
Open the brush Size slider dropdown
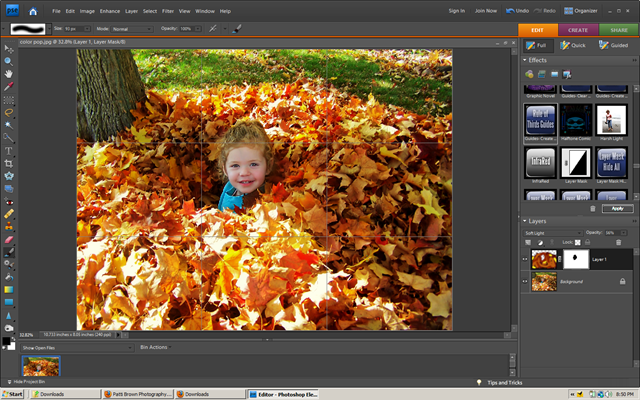click(87, 29)
